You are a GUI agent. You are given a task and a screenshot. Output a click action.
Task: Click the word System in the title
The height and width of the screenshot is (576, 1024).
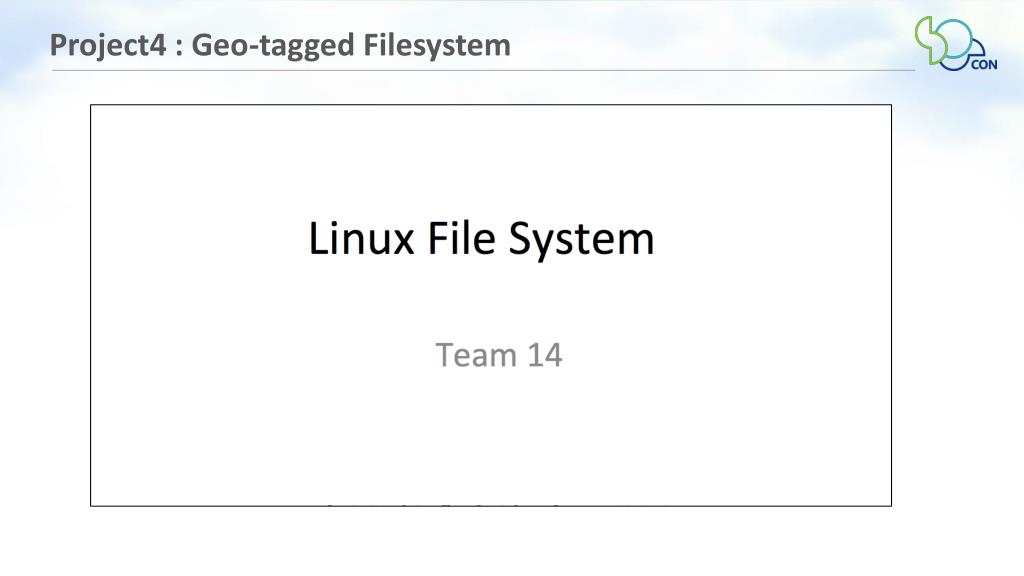pyautogui.click(x=581, y=240)
